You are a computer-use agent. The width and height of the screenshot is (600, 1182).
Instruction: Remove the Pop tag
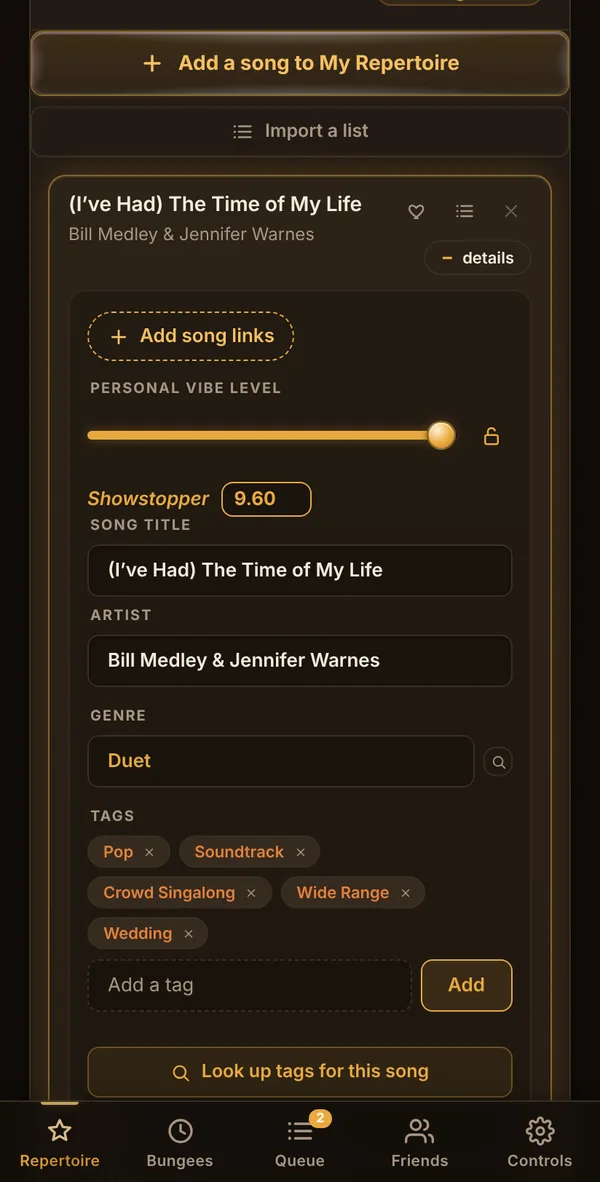click(x=149, y=853)
